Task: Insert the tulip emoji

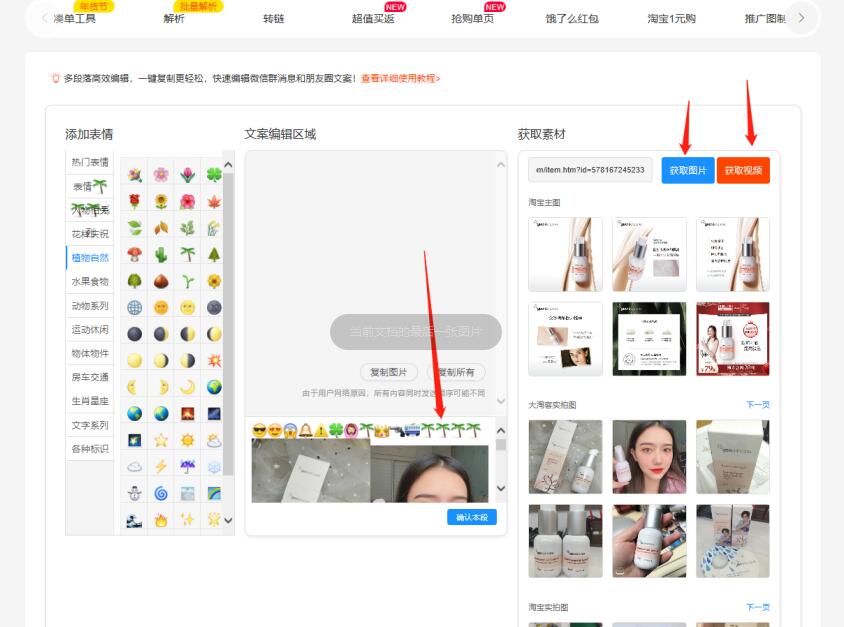Action: (187, 174)
